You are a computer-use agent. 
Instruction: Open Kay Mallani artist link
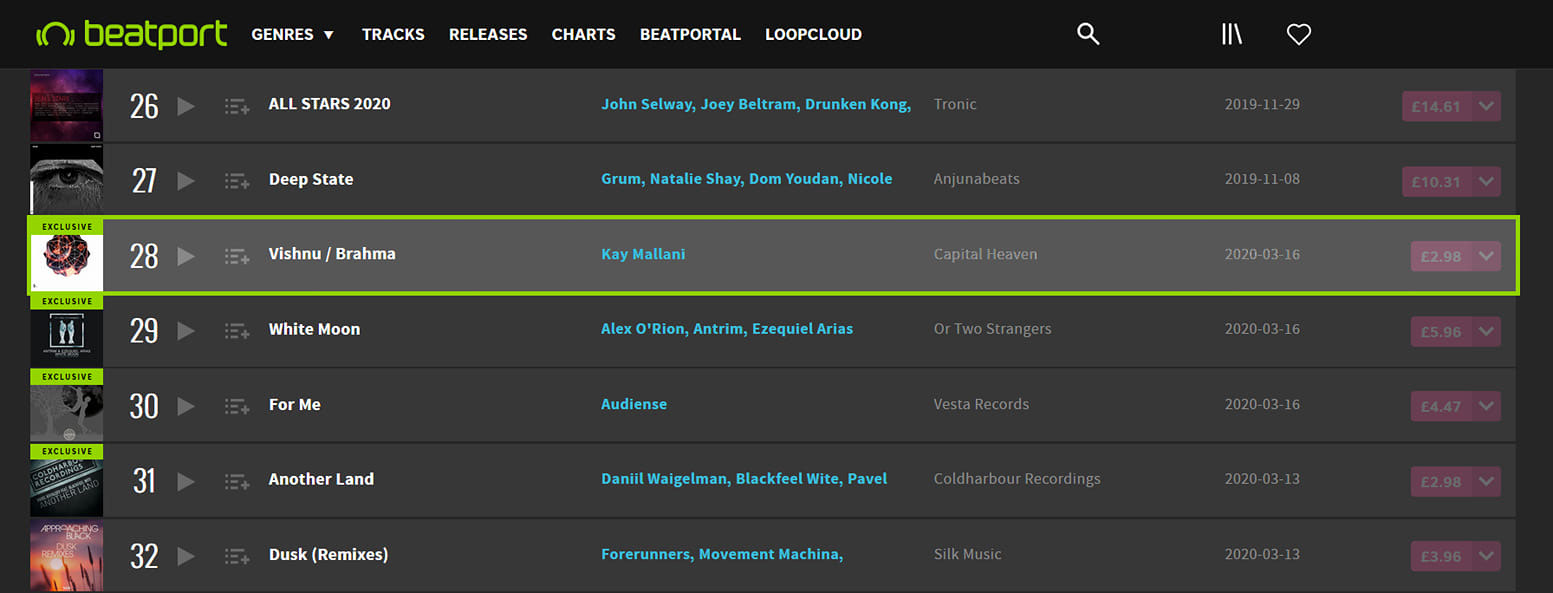(x=643, y=254)
